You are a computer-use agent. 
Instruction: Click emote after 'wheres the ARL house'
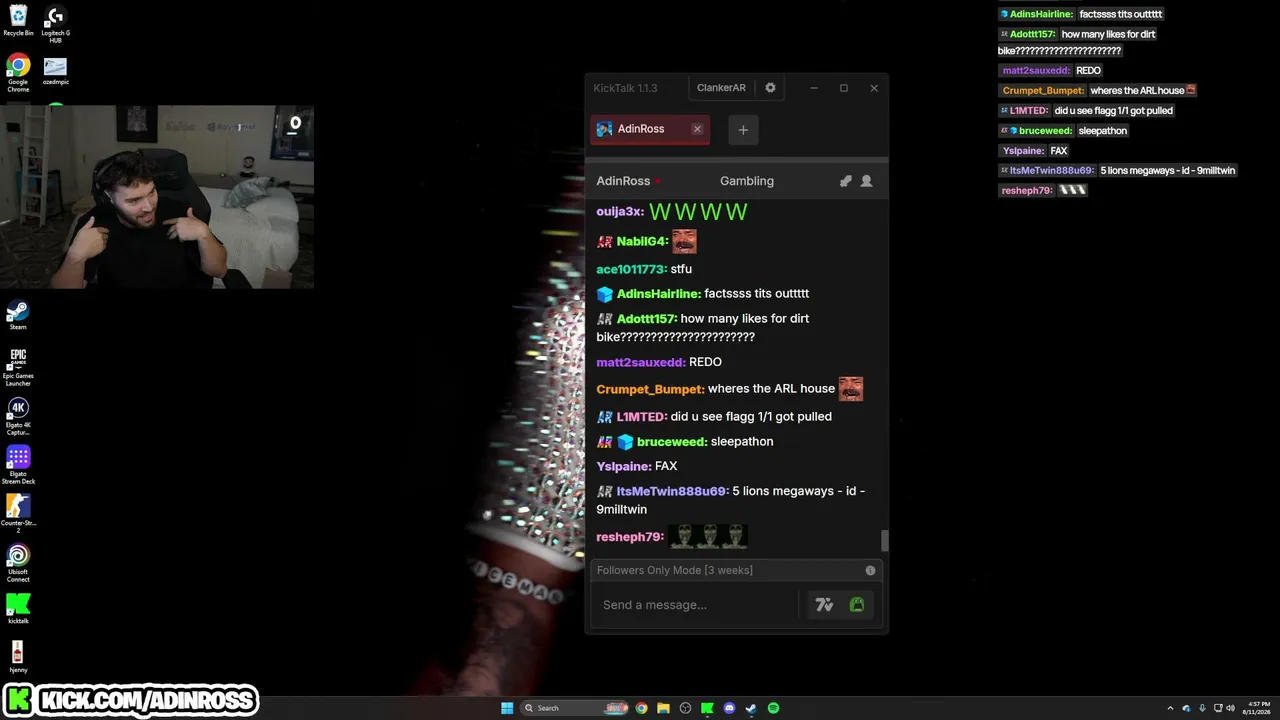851,389
